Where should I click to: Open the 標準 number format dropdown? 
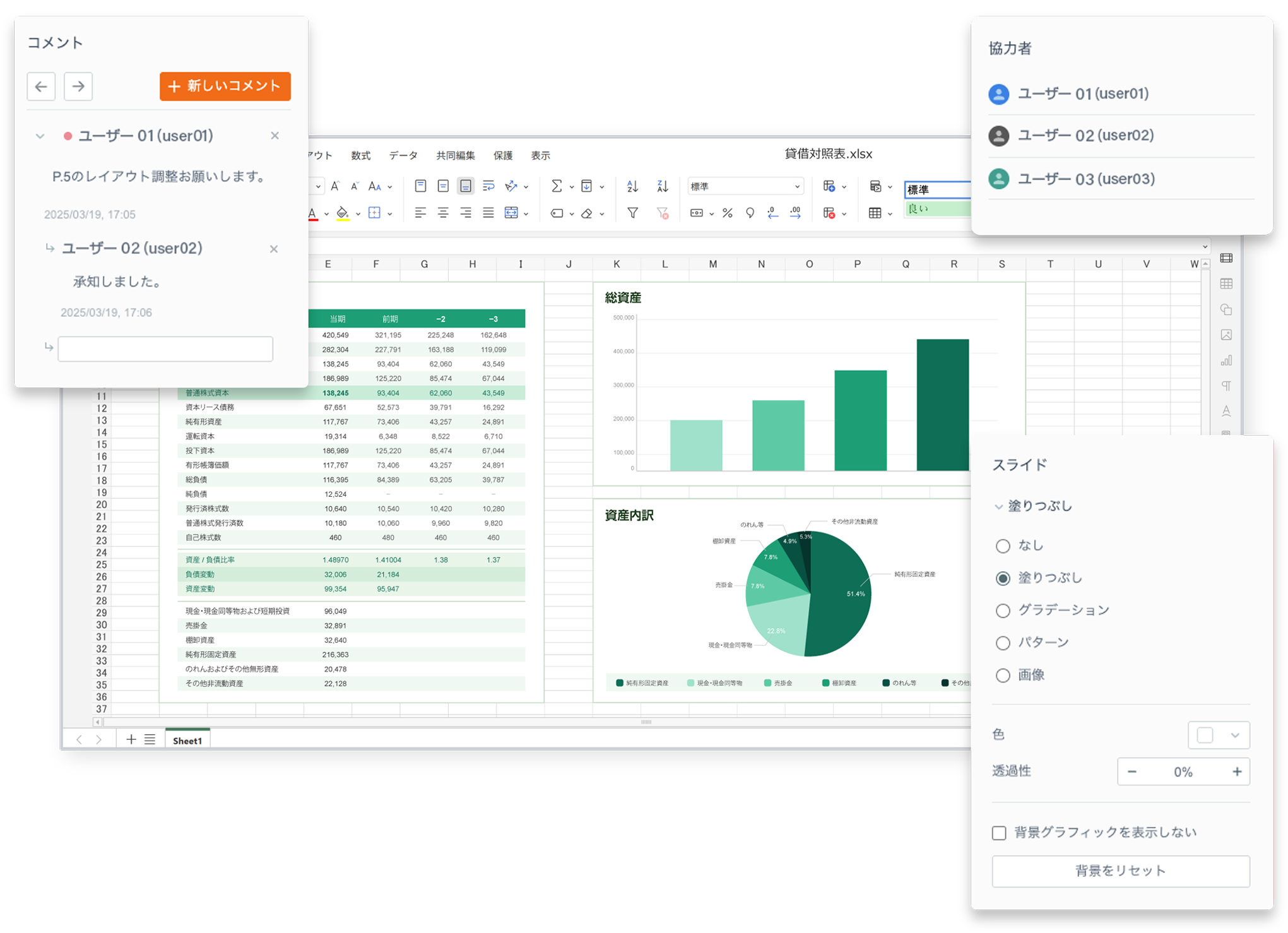(x=745, y=186)
